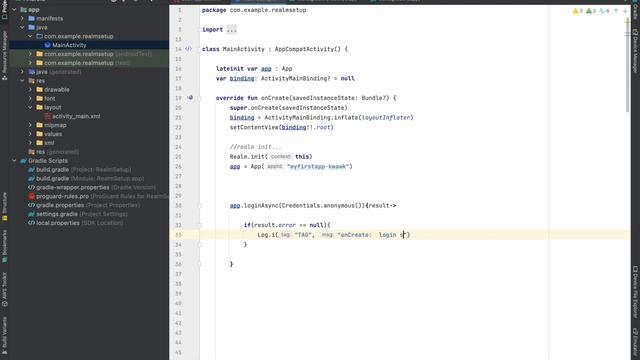This screenshot has height=360, width=640.
Task: Toggle fold marker at loginAsync line 30
Action: coord(200,206)
